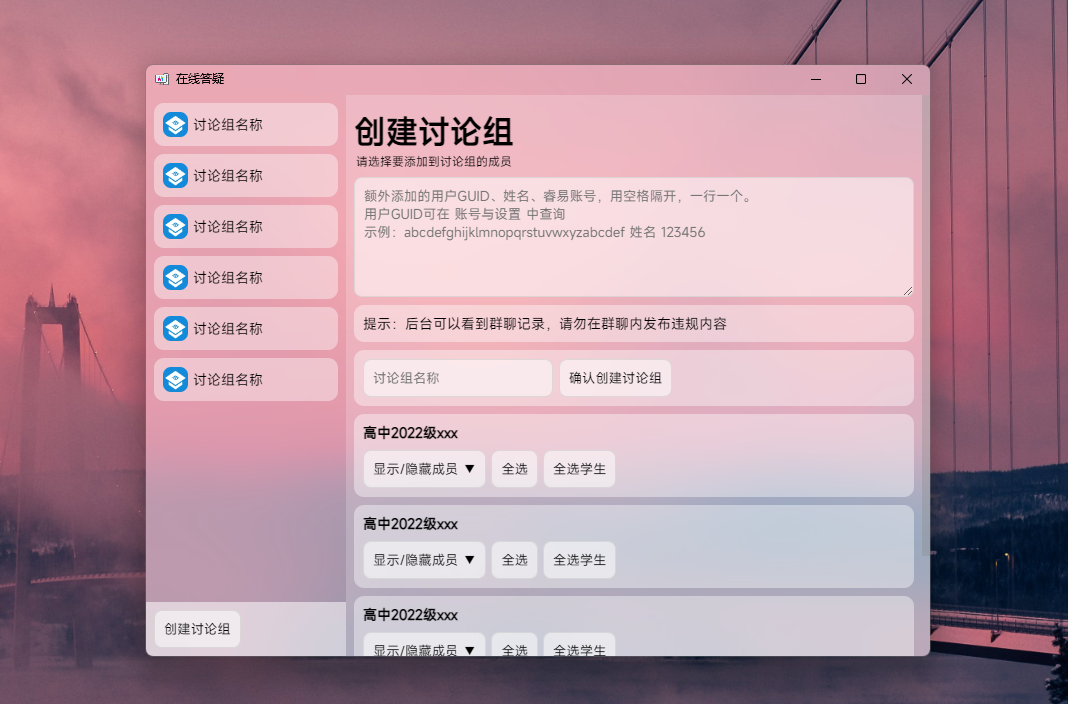Click the blue stacked-layers icon on first sidebar group
1068x704 pixels.
tap(173, 124)
